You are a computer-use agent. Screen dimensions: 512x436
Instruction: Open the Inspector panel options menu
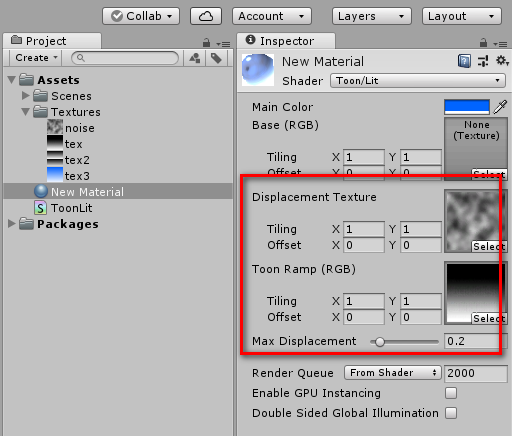coord(500,44)
